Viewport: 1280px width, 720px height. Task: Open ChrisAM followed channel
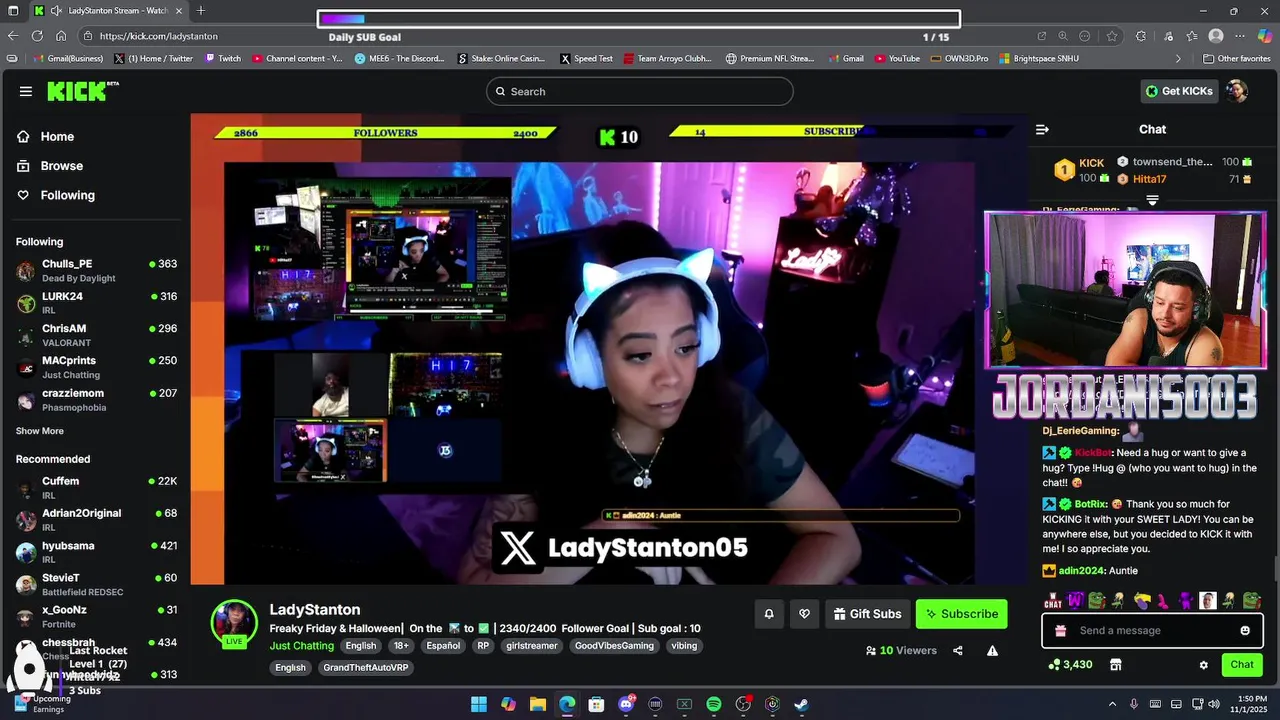tap(96, 335)
